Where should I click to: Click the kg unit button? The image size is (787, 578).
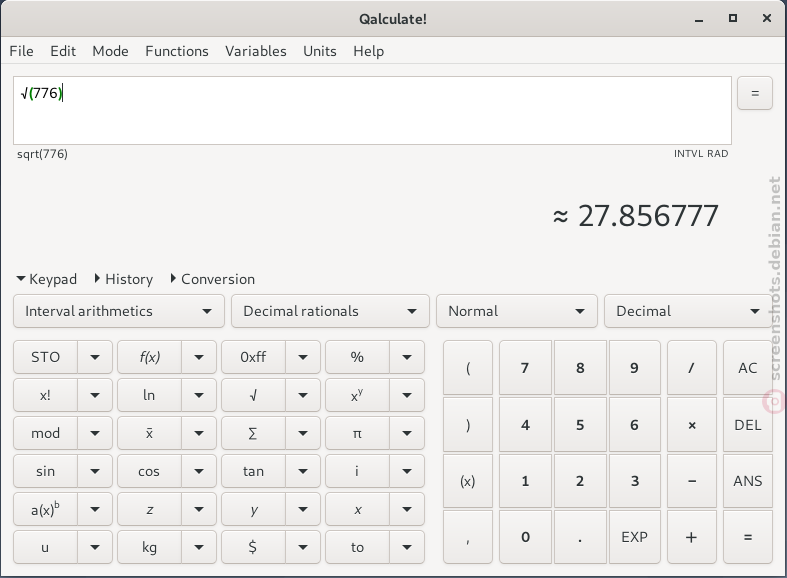click(x=149, y=547)
